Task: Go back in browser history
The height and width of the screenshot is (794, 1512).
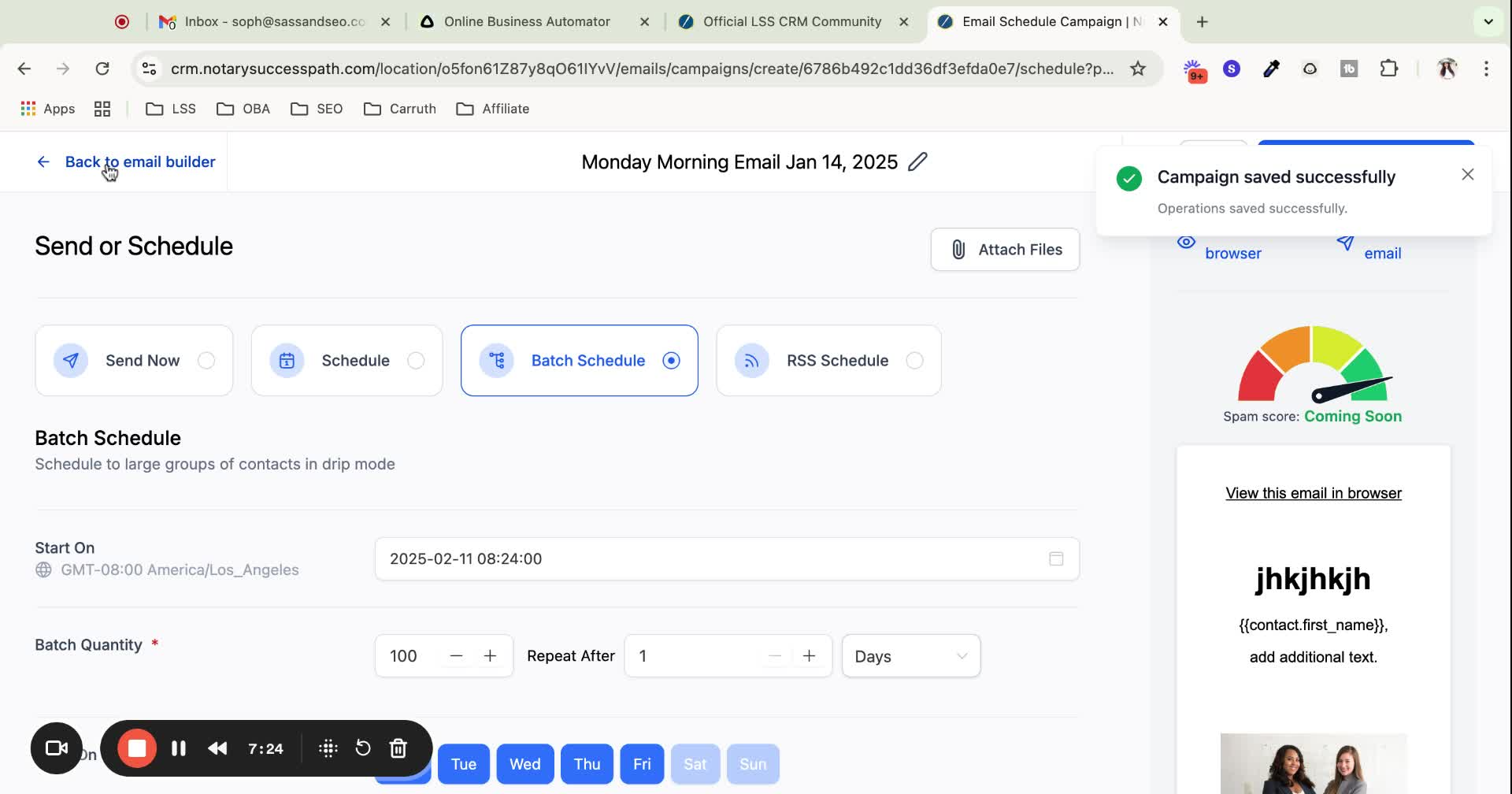Action: (24, 69)
